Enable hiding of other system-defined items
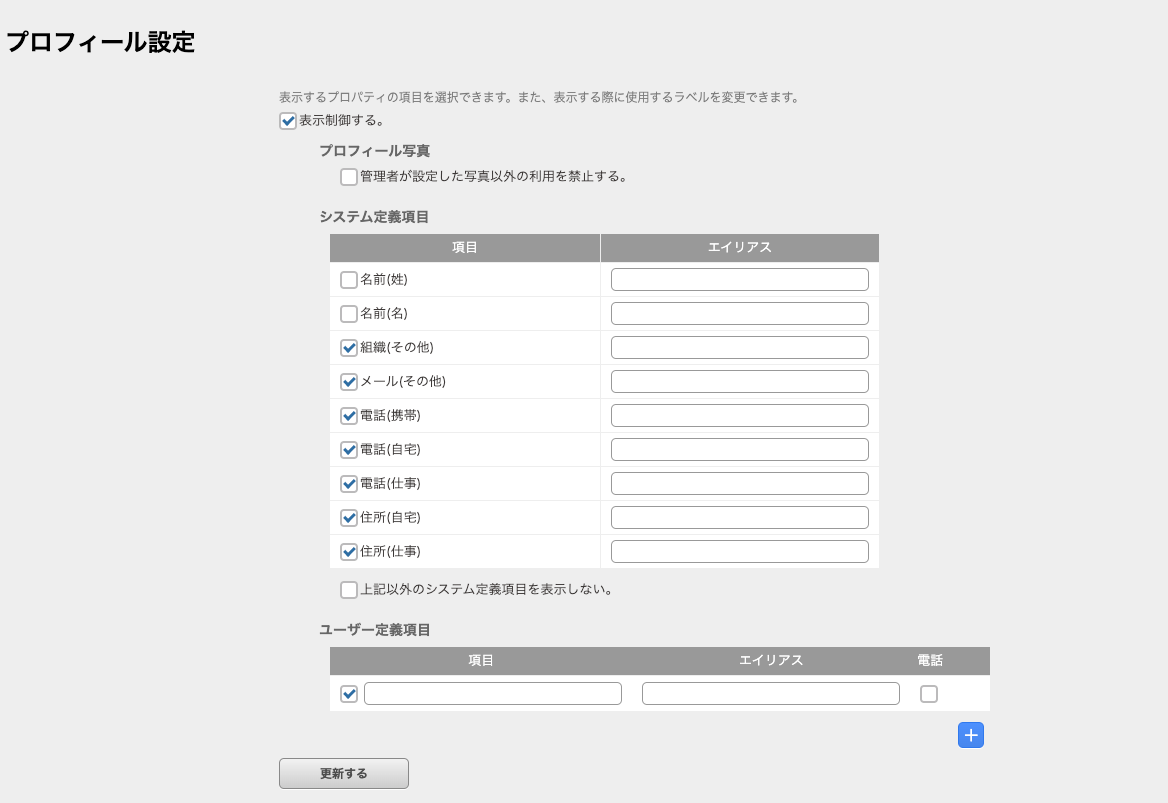The width and height of the screenshot is (1168, 803). tap(348, 590)
